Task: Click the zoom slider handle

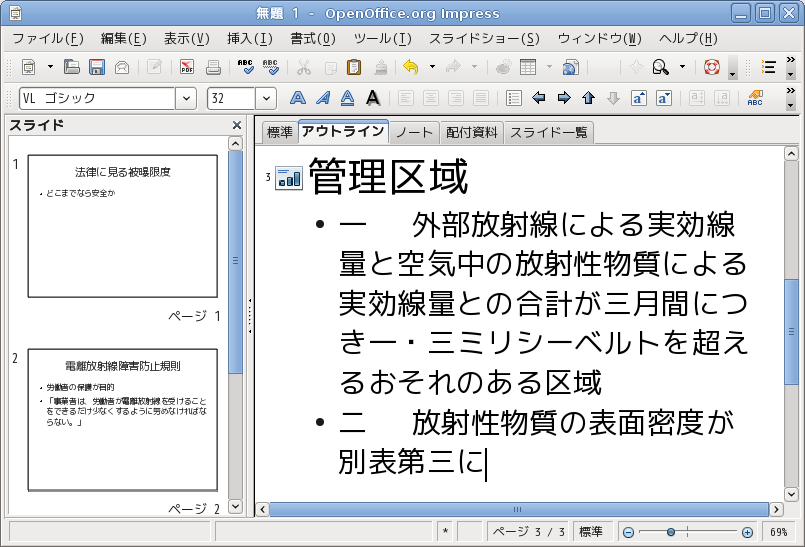Action: click(x=671, y=532)
